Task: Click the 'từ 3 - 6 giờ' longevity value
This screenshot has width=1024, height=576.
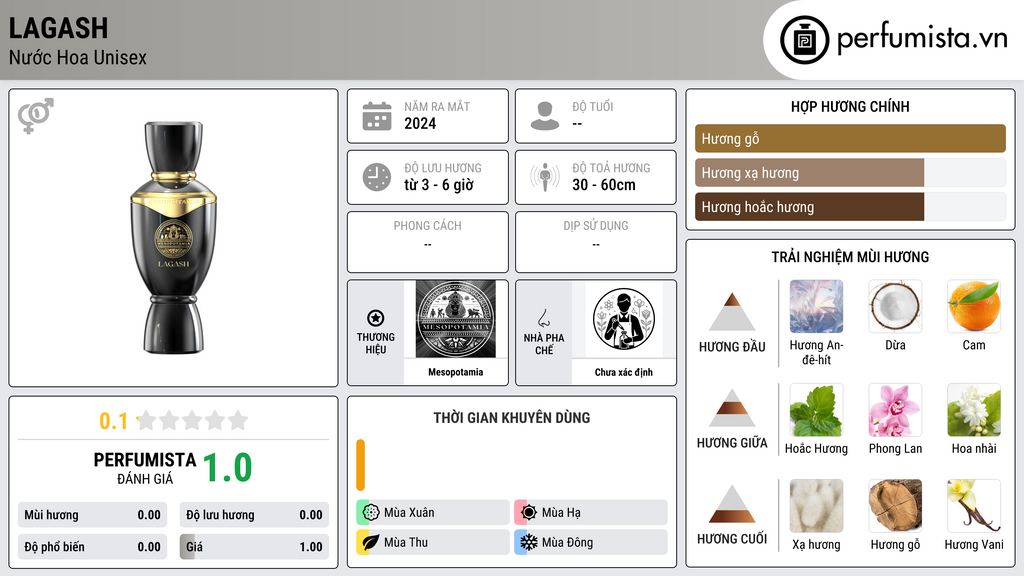Action: (438, 185)
